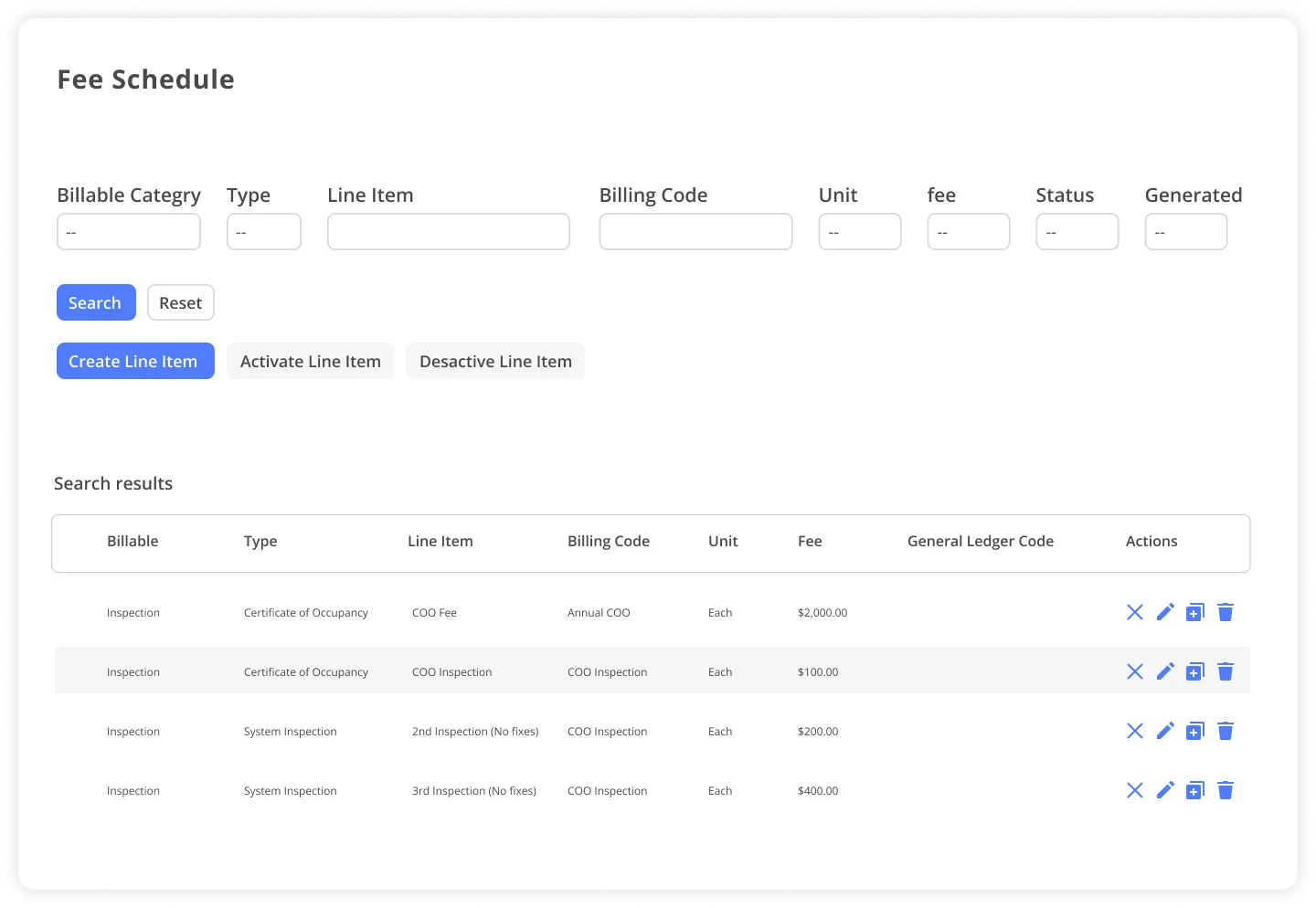The height and width of the screenshot is (908, 1316).
Task: Delete the 2nd Inspection (No fixes) row
Action: point(1226,731)
